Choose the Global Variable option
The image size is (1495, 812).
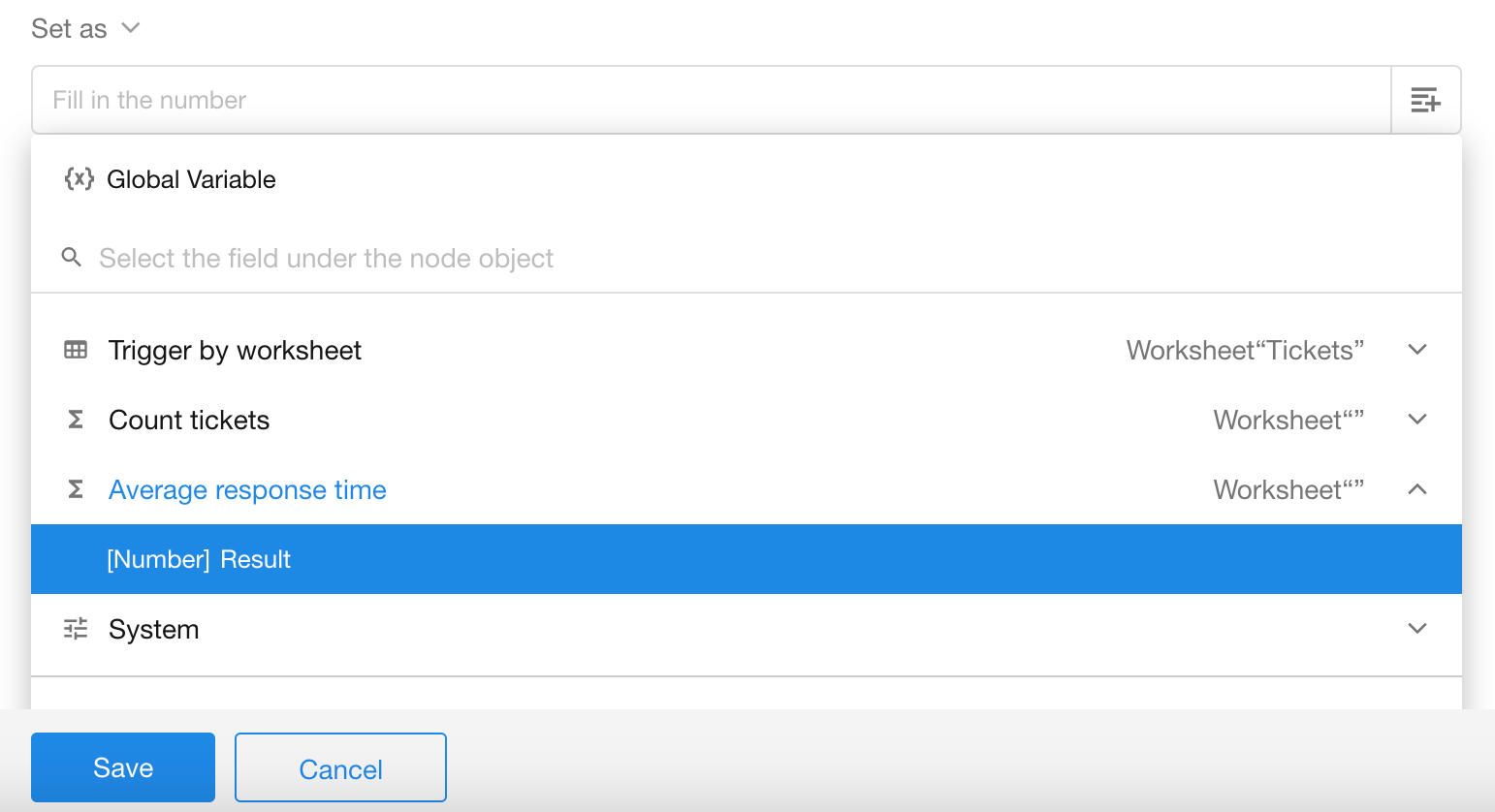191,179
